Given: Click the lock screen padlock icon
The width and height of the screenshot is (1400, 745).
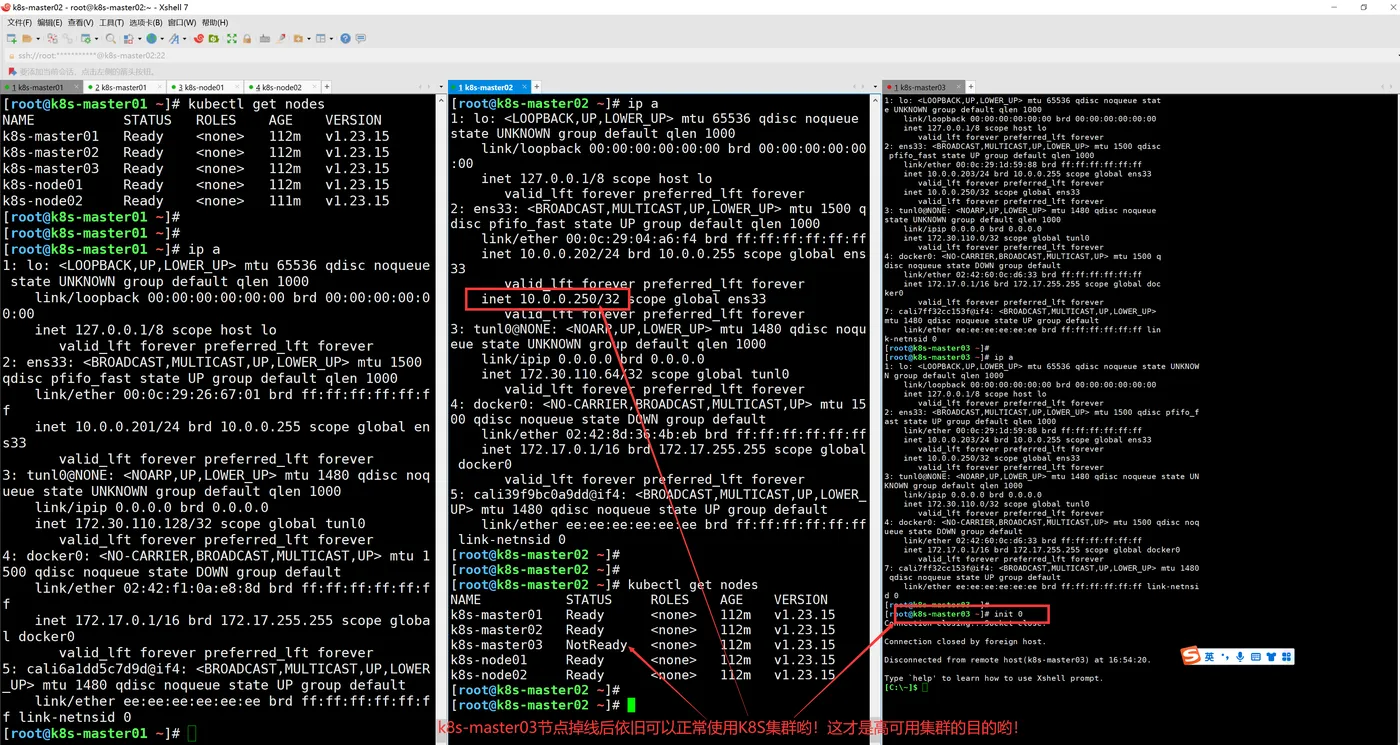Looking at the screenshot, I should (x=246, y=38).
